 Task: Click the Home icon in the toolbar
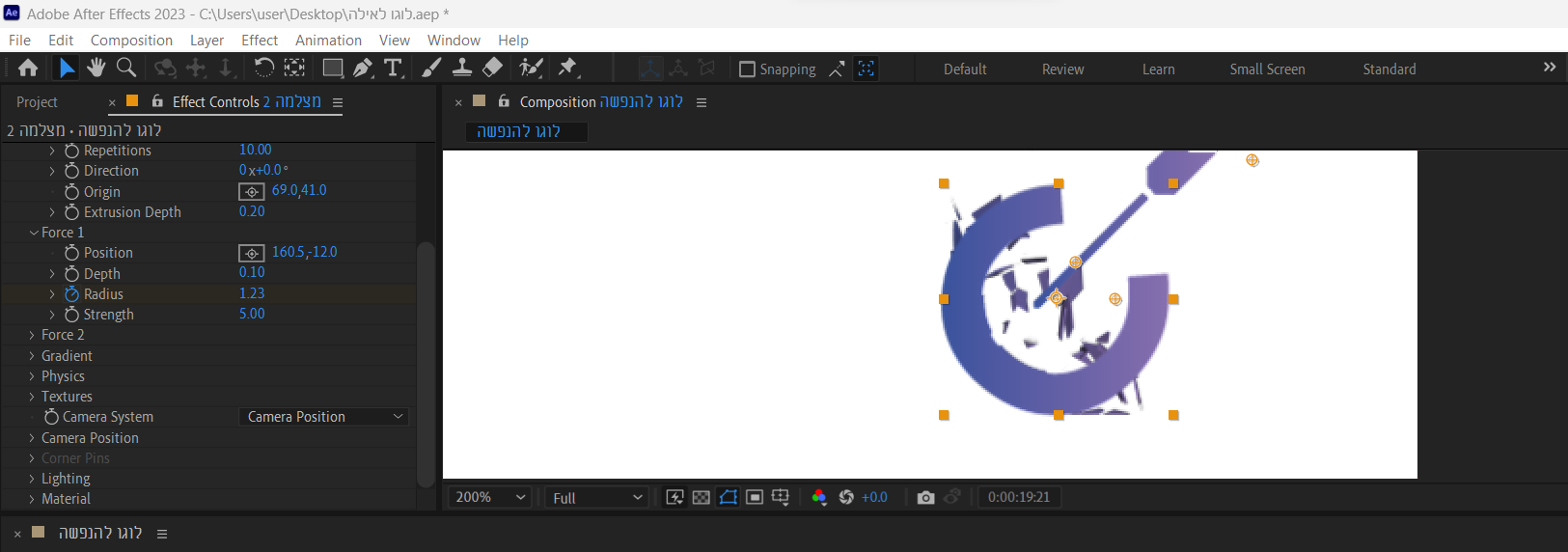(x=28, y=68)
